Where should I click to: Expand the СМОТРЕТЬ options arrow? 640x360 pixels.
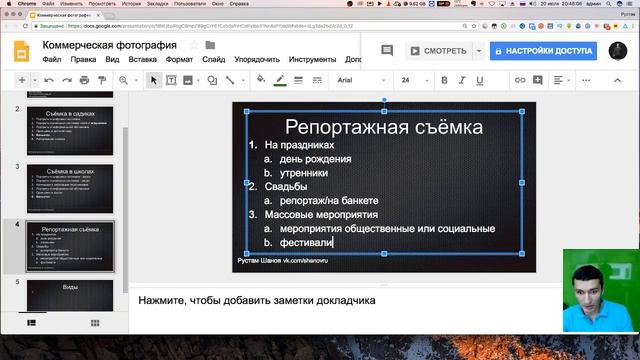click(x=479, y=51)
